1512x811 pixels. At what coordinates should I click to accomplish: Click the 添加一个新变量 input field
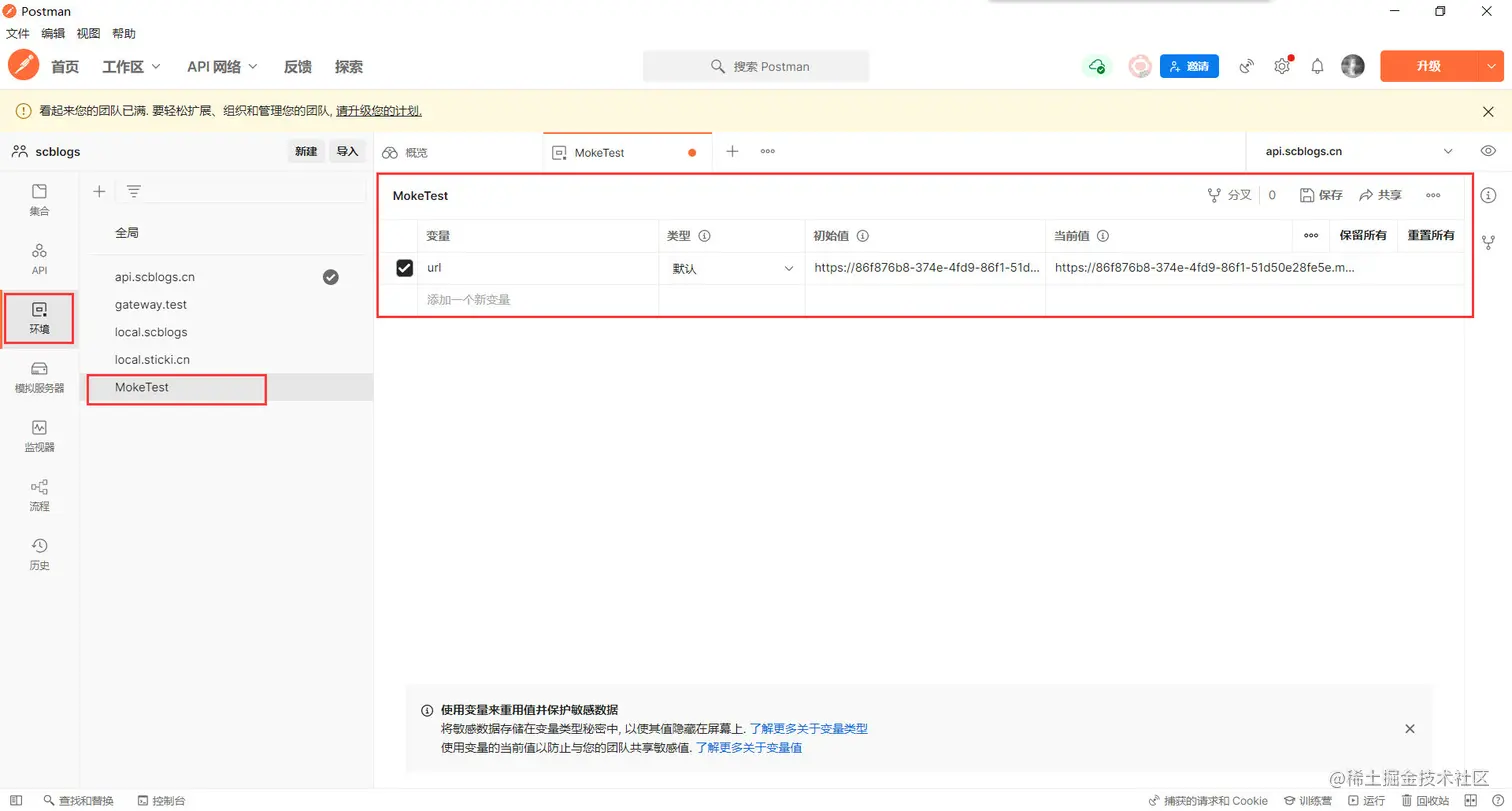point(537,300)
